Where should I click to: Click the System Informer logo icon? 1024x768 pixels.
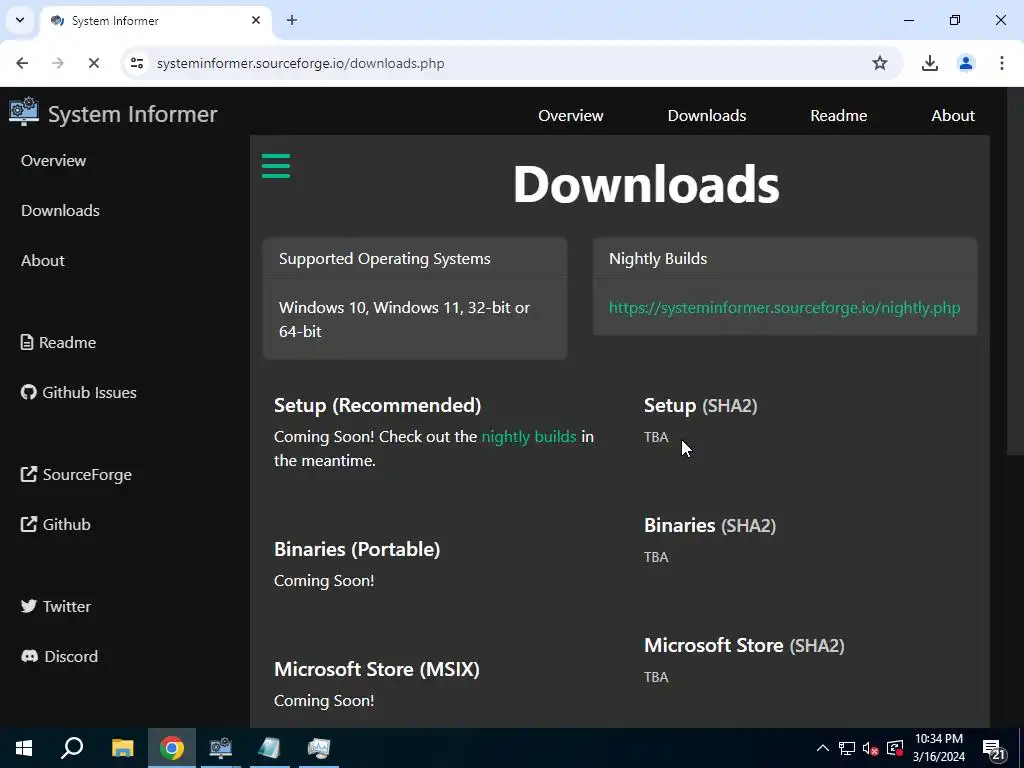[24, 112]
